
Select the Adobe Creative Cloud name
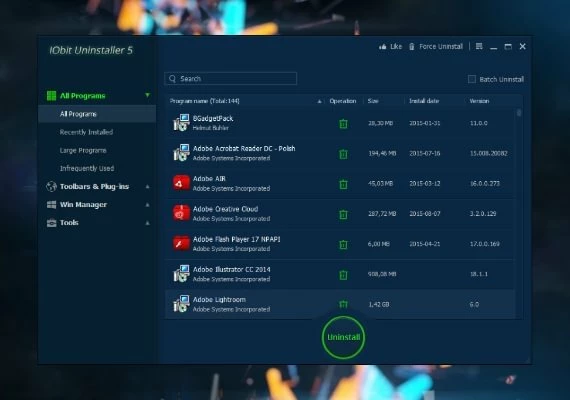coord(225,209)
